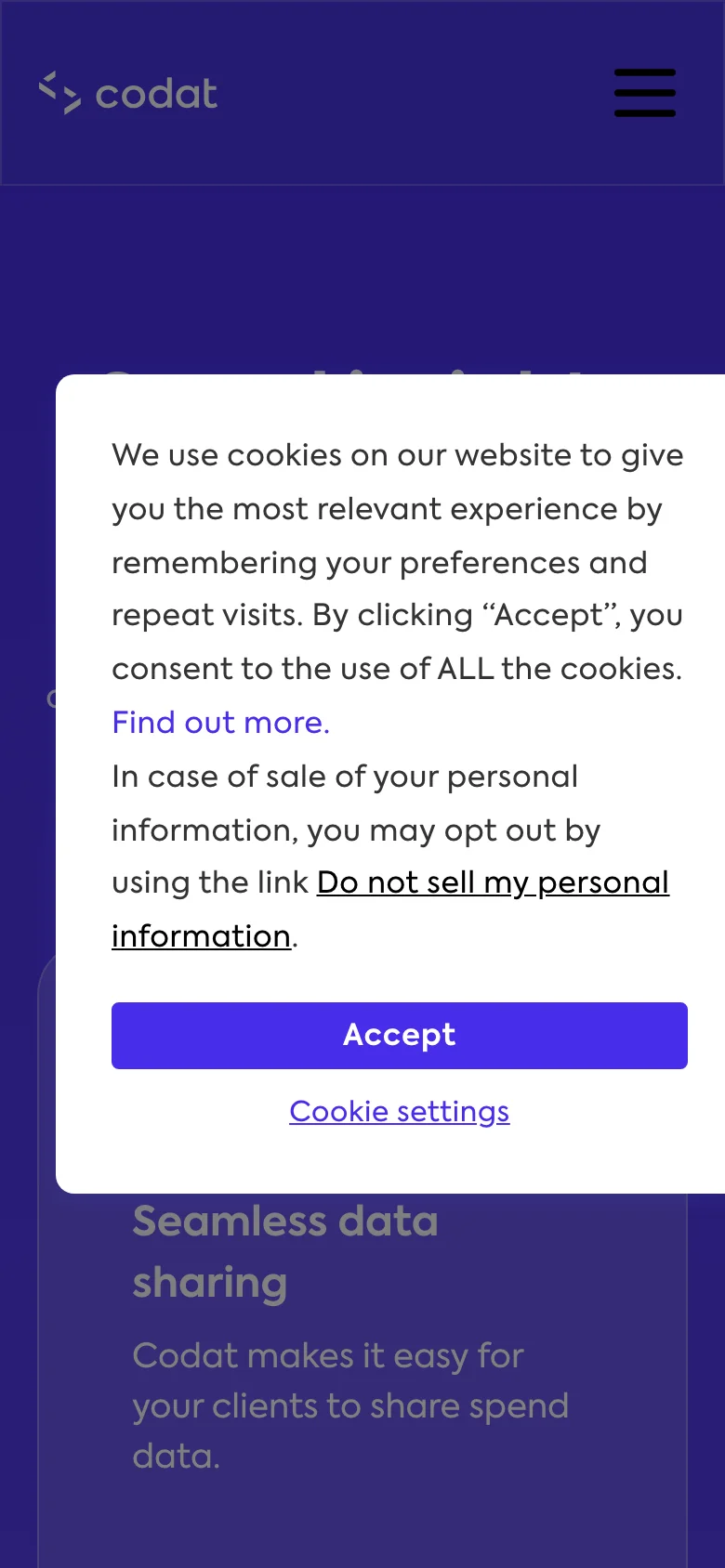Click the top navigation bar logo area
Image resolution: width=725 pixels, height=1568 pixels.
(128, 93)
